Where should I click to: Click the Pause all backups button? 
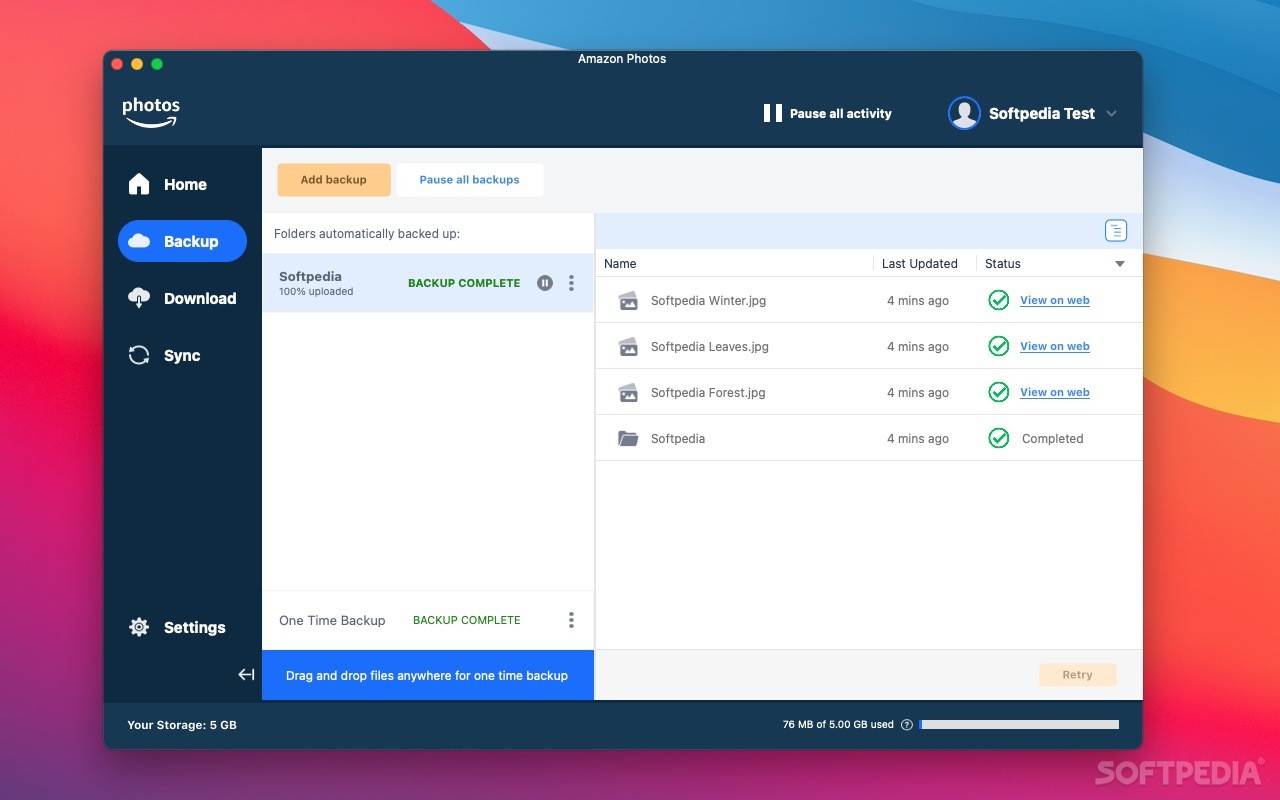point(470,180)
